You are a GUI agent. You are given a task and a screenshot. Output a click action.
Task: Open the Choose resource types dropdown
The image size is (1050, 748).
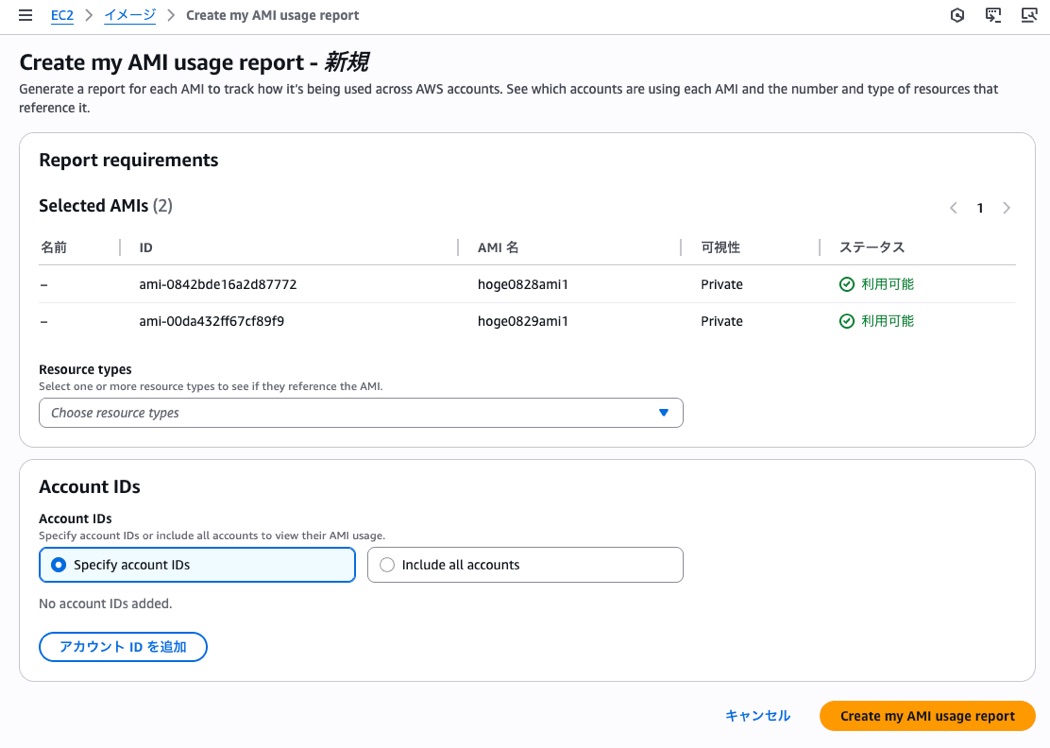tap(361, 413)
